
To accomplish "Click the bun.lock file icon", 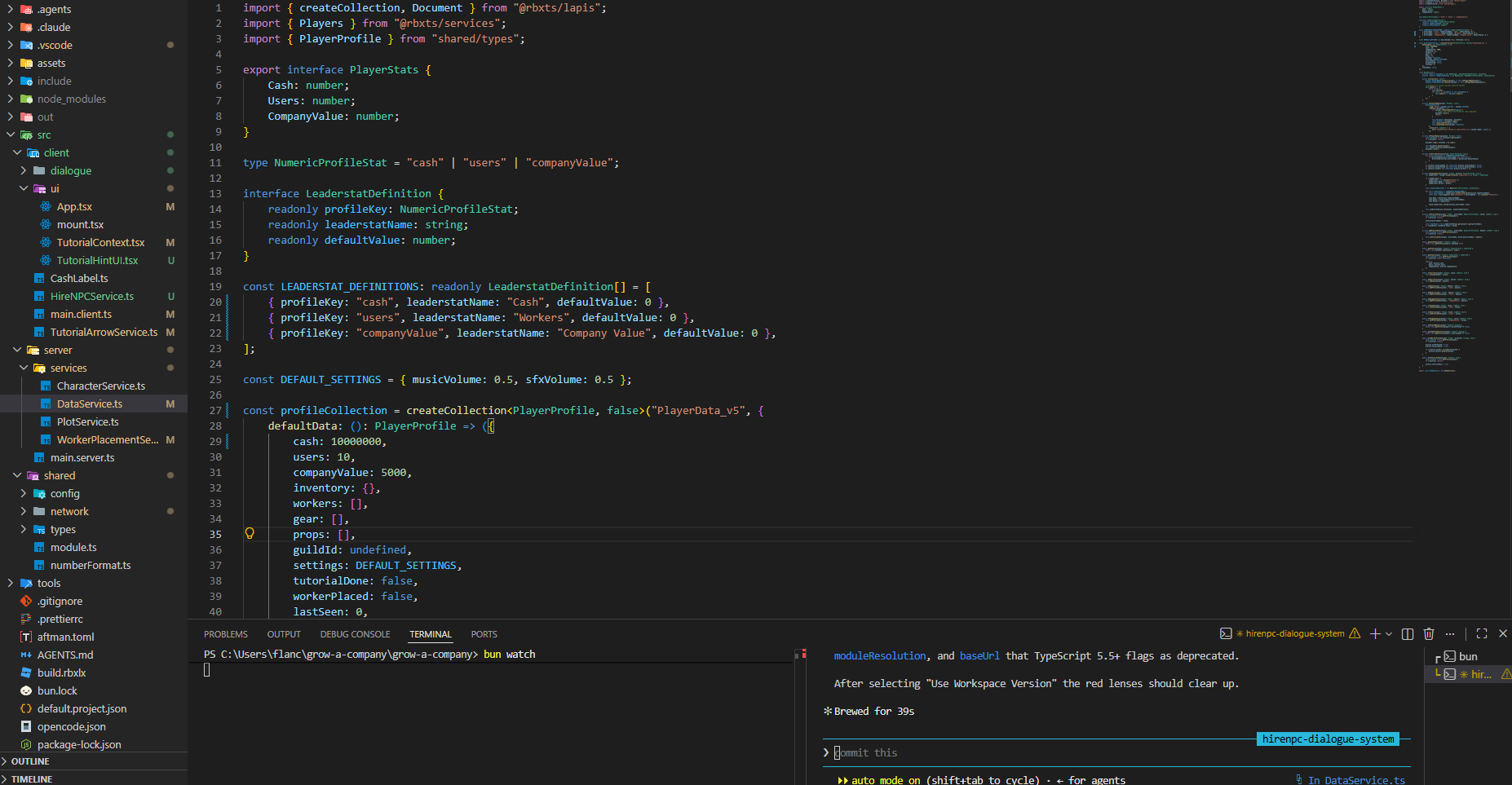I will [x=26, y=690].
